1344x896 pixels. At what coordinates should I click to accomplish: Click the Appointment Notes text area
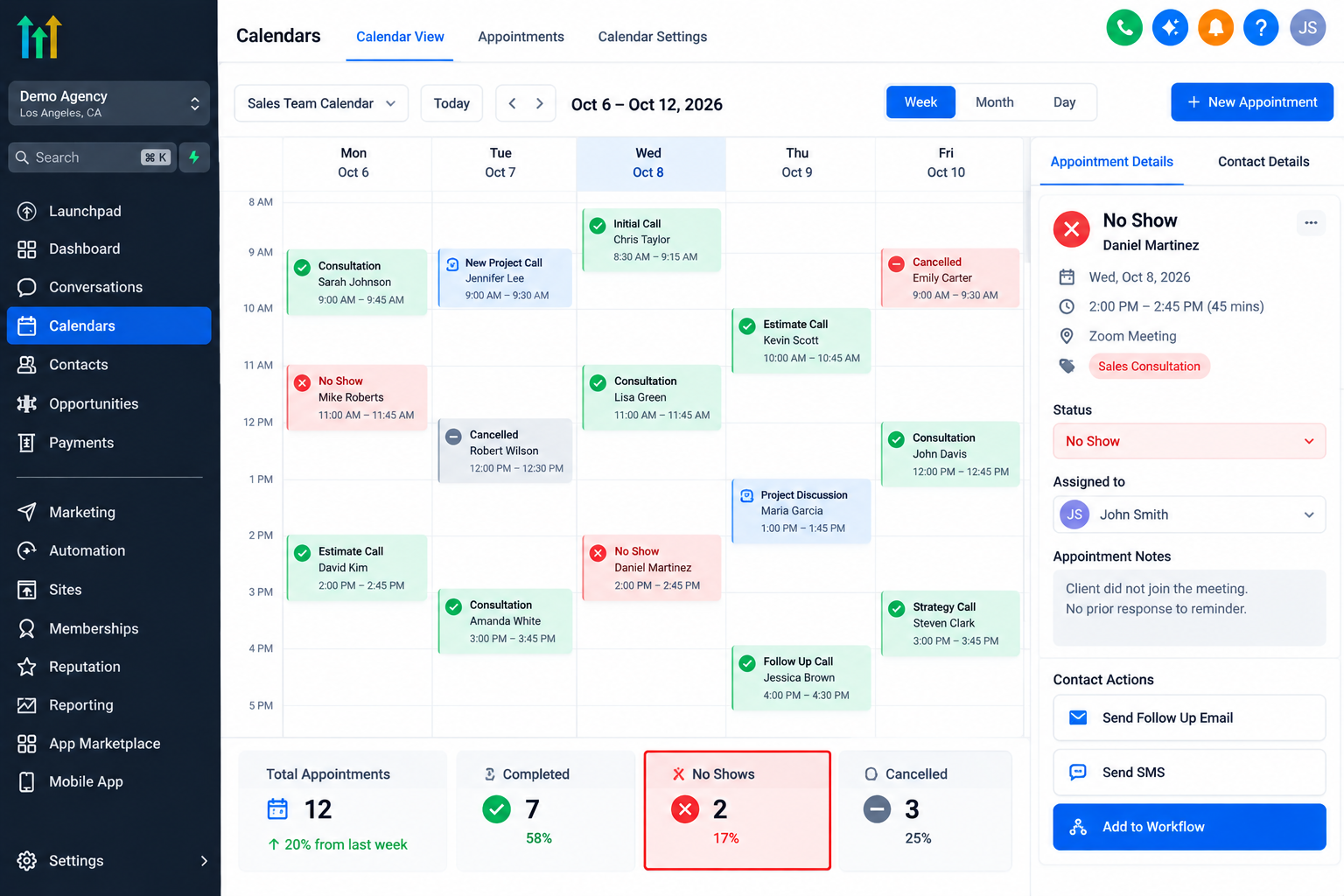click(x=1189, y=608)
